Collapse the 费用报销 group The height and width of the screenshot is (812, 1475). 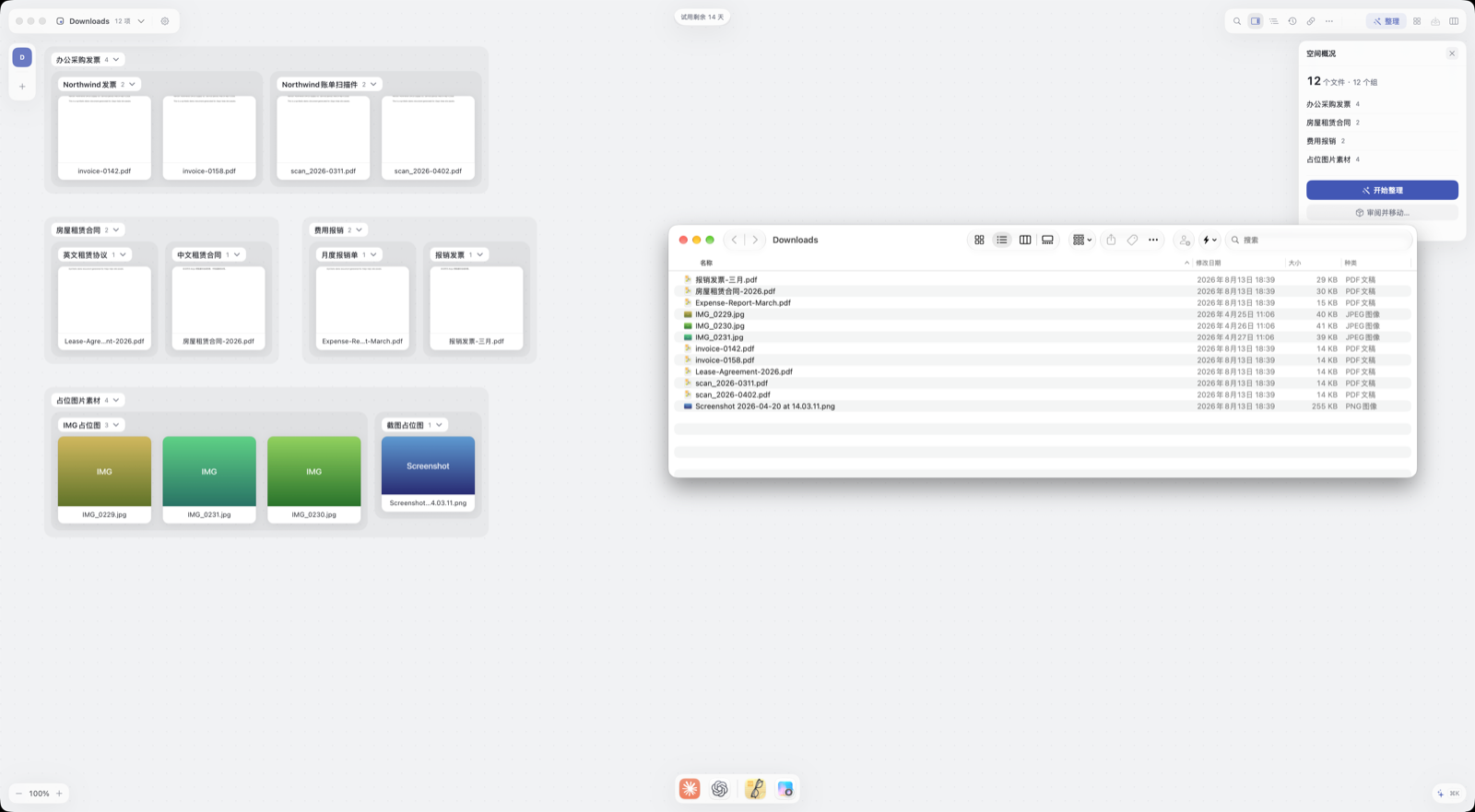click(360, 230)
